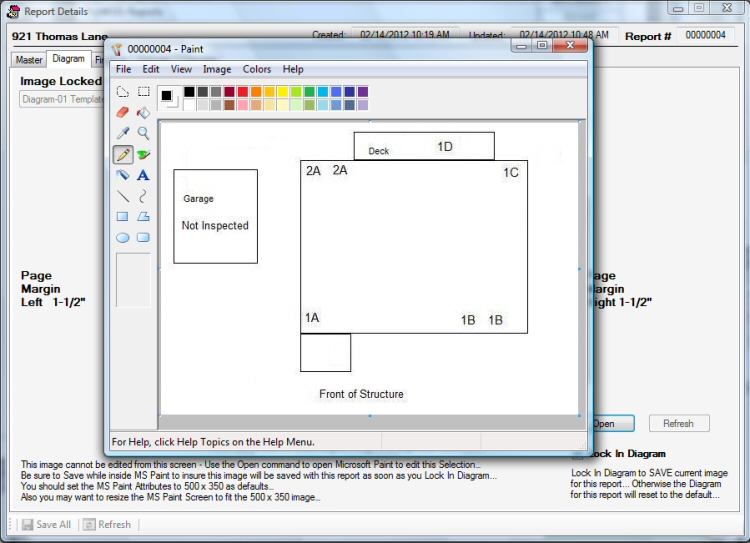Viewport: 750px width, 543px height.
Task: Pick the white color swatch
Action: (x=189, y=105)
